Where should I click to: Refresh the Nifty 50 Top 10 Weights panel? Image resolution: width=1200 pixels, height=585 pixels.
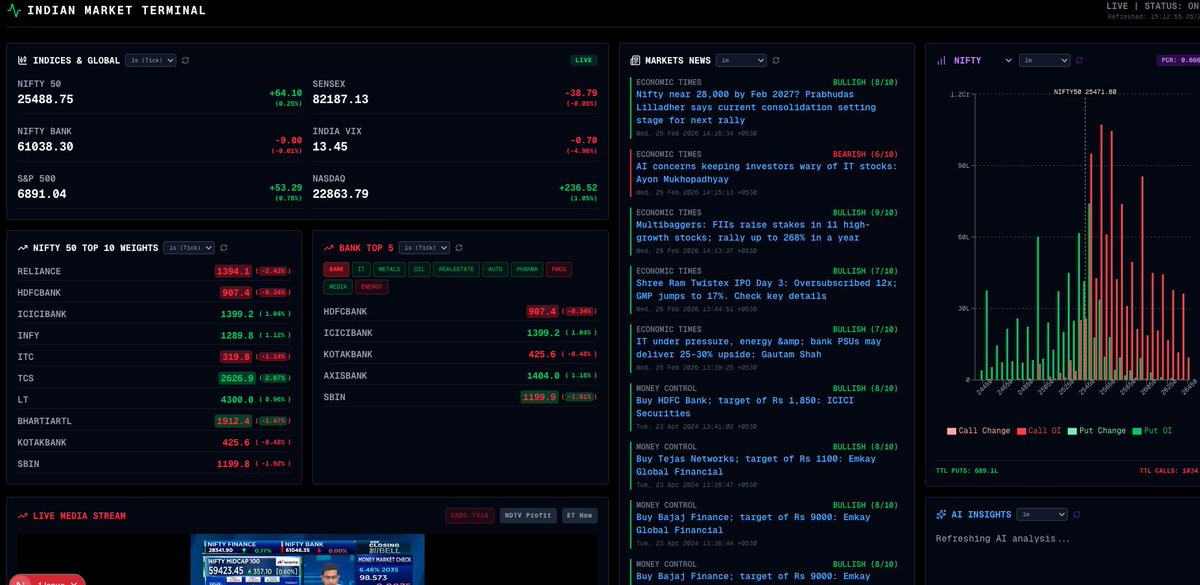point(224,247)
